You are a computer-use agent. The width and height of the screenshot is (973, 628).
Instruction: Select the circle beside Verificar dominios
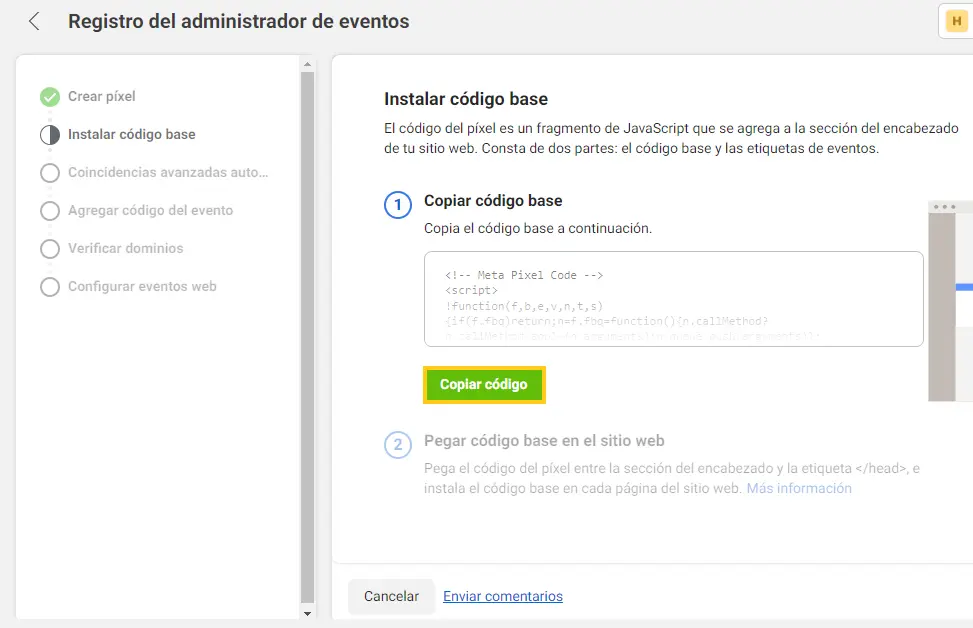(x=50, y=249)
